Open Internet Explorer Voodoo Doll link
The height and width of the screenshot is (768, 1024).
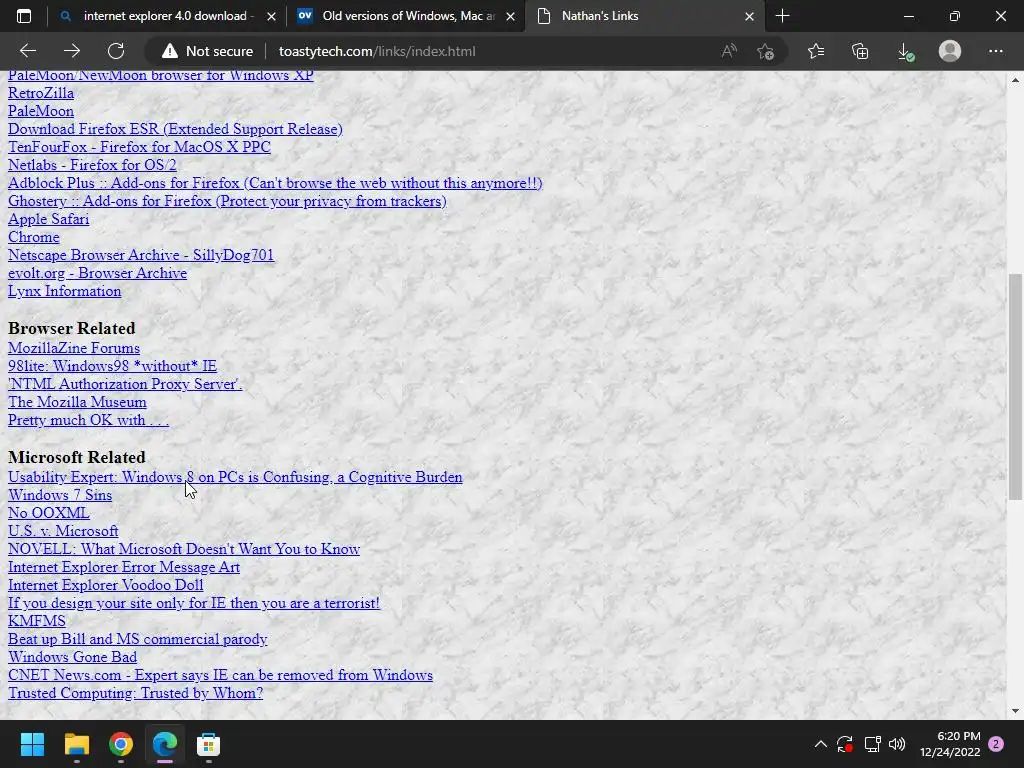(x=106, y=585)
